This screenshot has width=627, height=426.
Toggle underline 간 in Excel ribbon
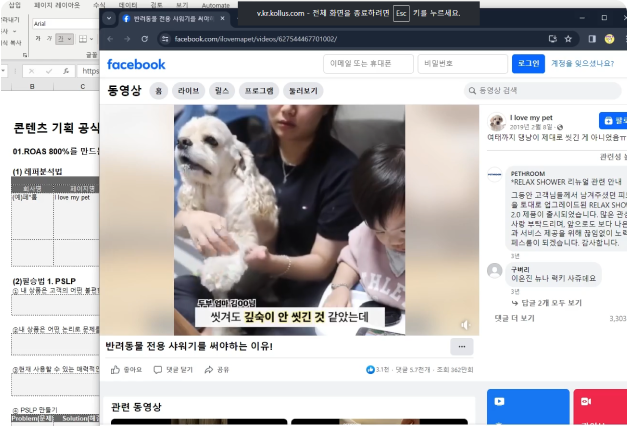point(61,38)
